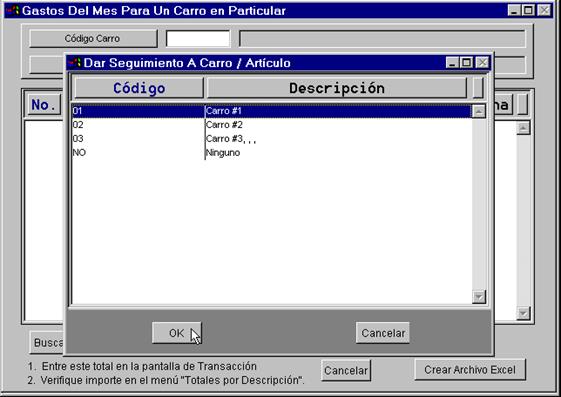Click the down arrow of the Gastos window scrollbar
This screenshot has height=397, width=561.
pyautogui.click(x=523, y=314)
